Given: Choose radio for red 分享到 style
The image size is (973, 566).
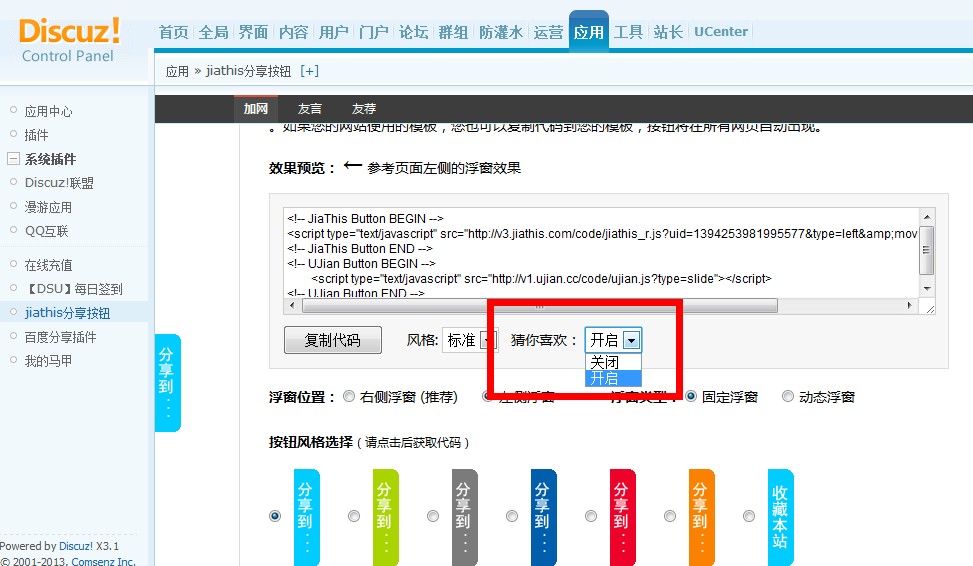Looking at the screenshot, I should (591, 516).
